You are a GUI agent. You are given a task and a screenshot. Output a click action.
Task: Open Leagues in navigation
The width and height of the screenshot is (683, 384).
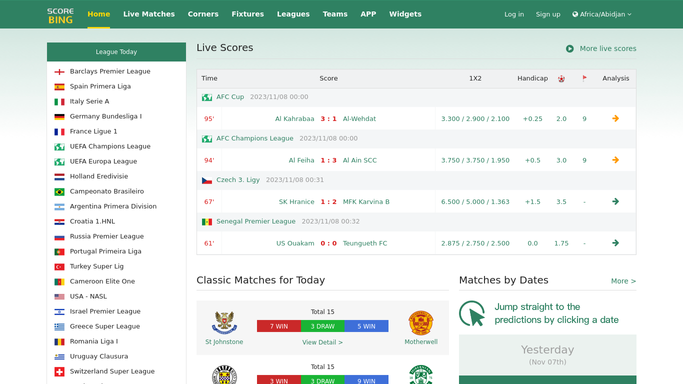(293, 14)
